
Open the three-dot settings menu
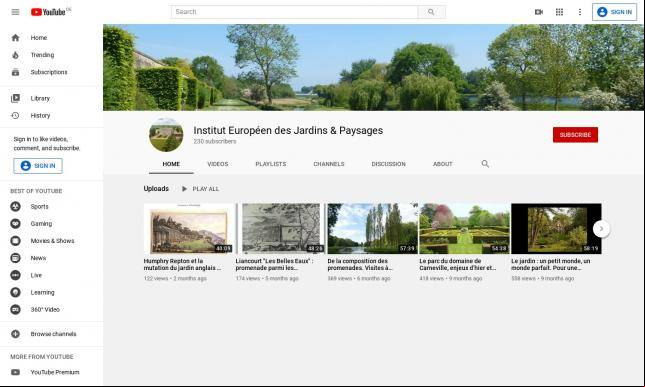580,12
